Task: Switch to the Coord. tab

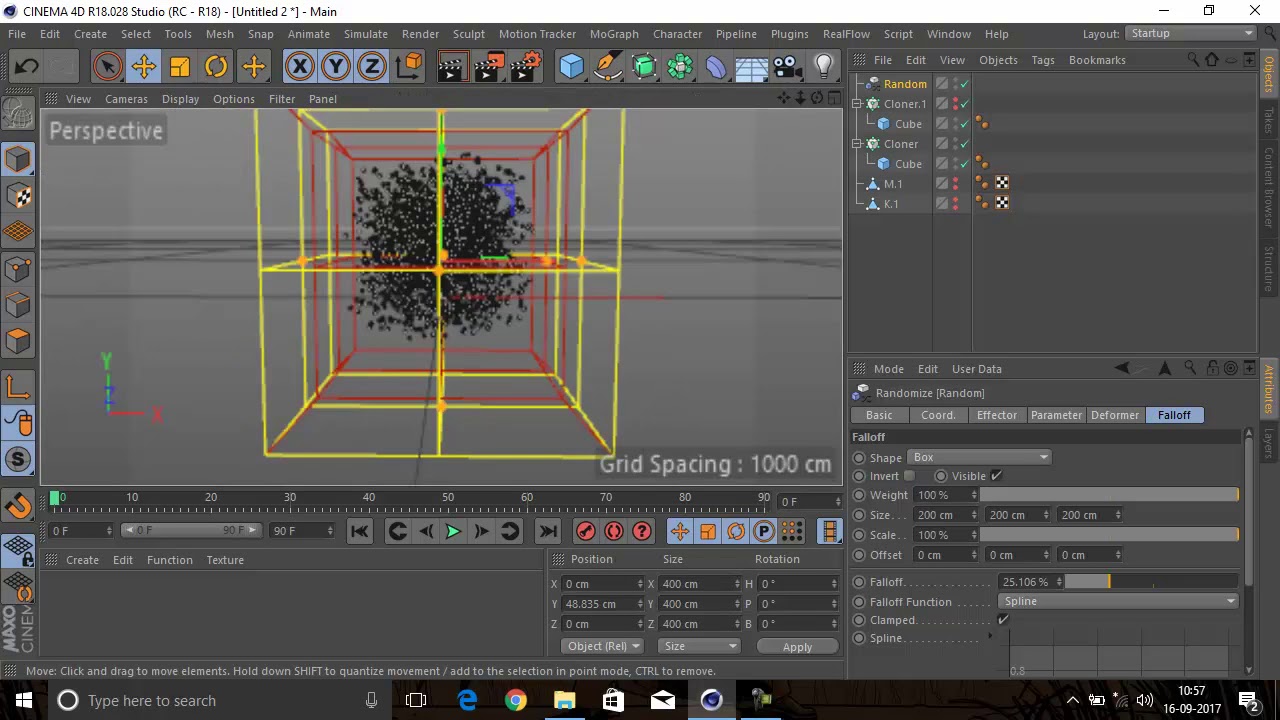Action: click(x=938, y=415)
